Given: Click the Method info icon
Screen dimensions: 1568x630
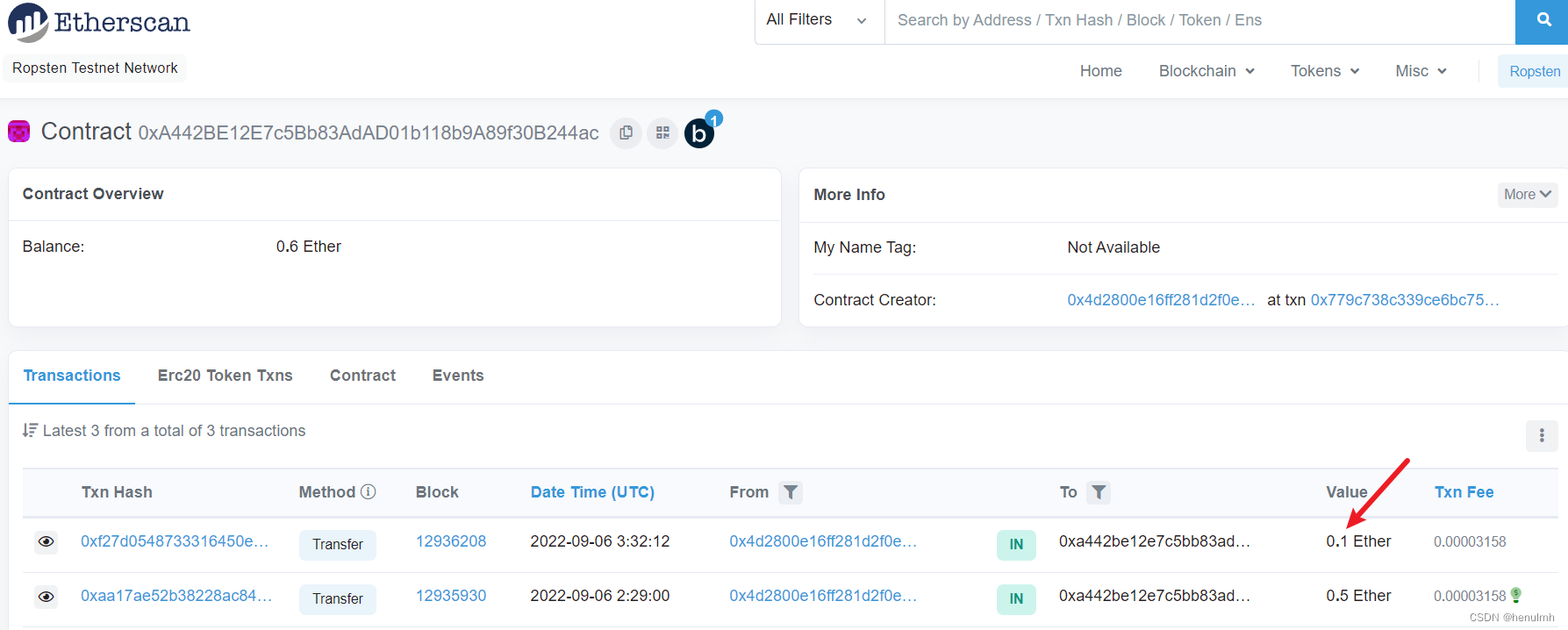Looking at the screenshot, I should pyautogui.click(x=369, y=492).
